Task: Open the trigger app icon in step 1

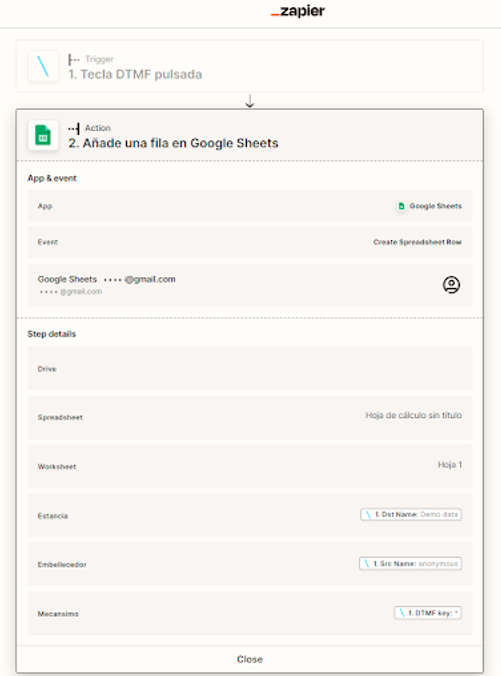Action: click(43, 66)
